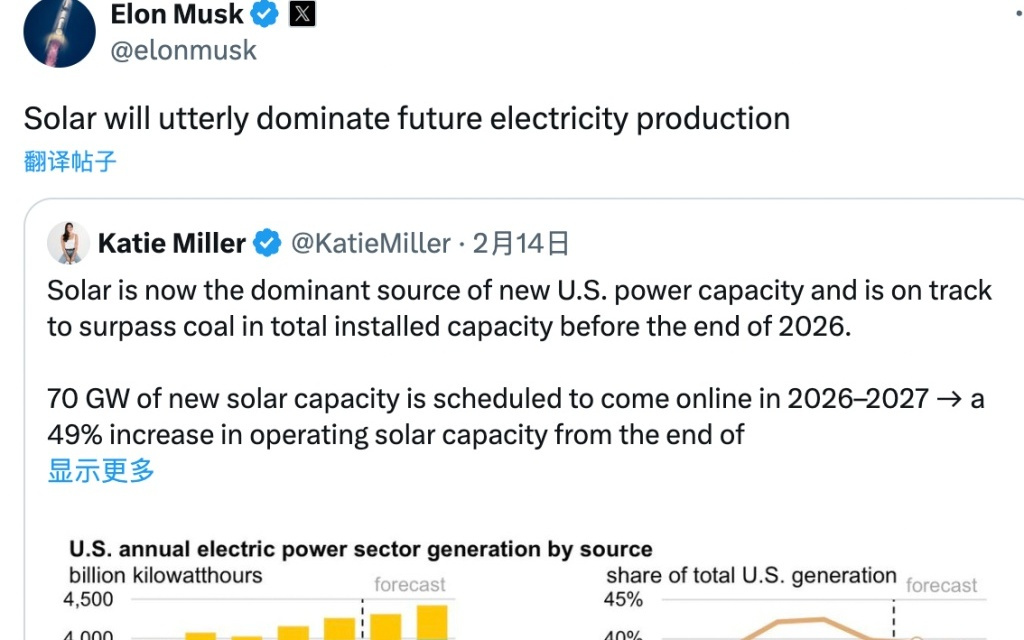The width and height of the screenshot is (1024, 640).
Task: Click the Katie Miller display name
Action: click(171, 243)
